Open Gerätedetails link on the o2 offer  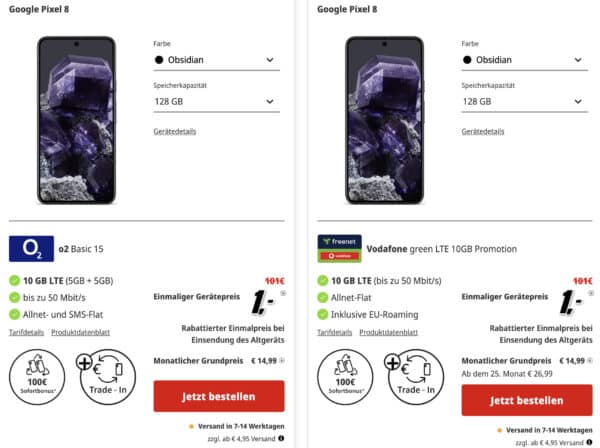click(x=174, y=132)
